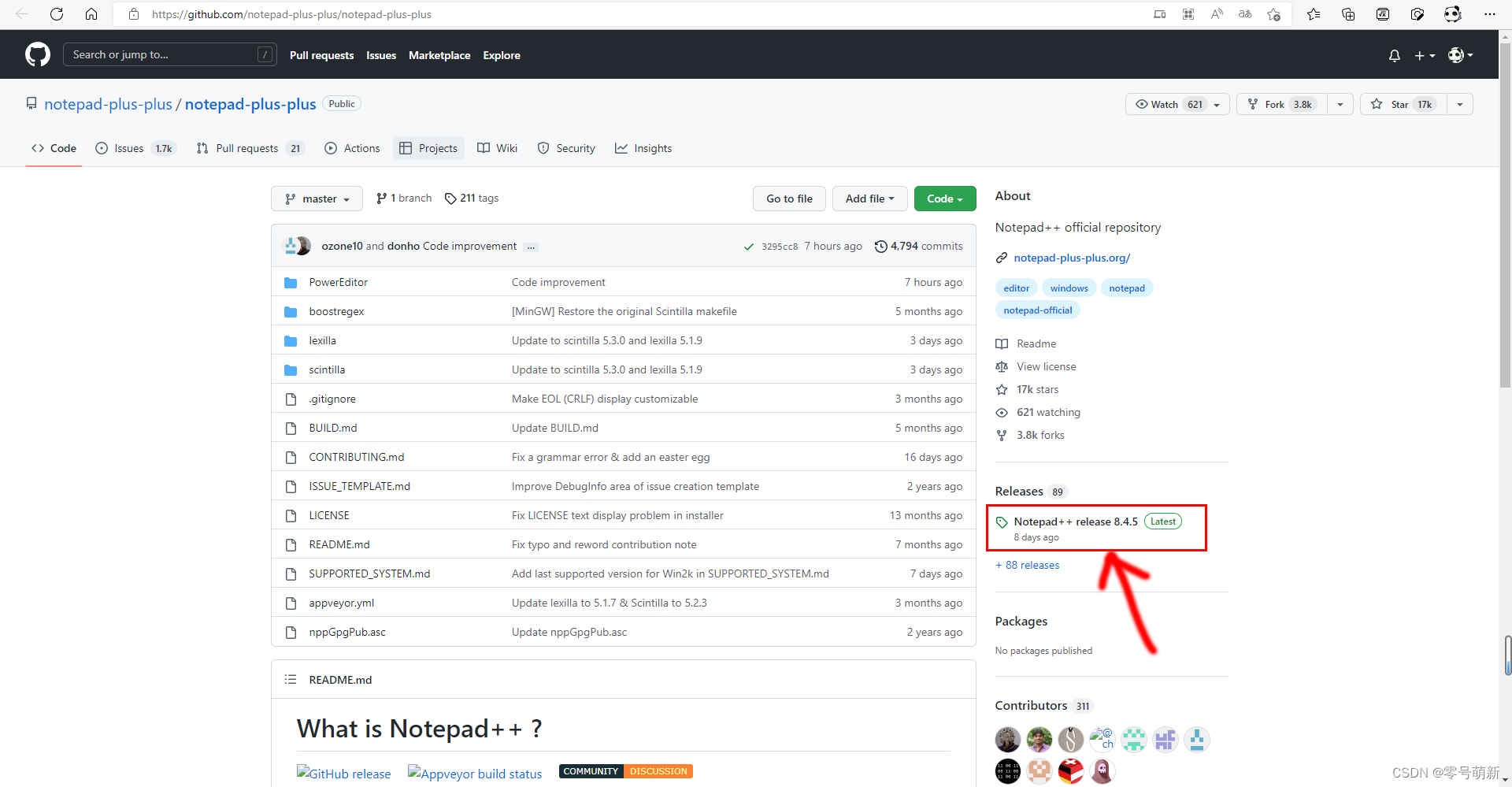Open the Issues tab
This screenshot has height=787, width=1512.
135,148
